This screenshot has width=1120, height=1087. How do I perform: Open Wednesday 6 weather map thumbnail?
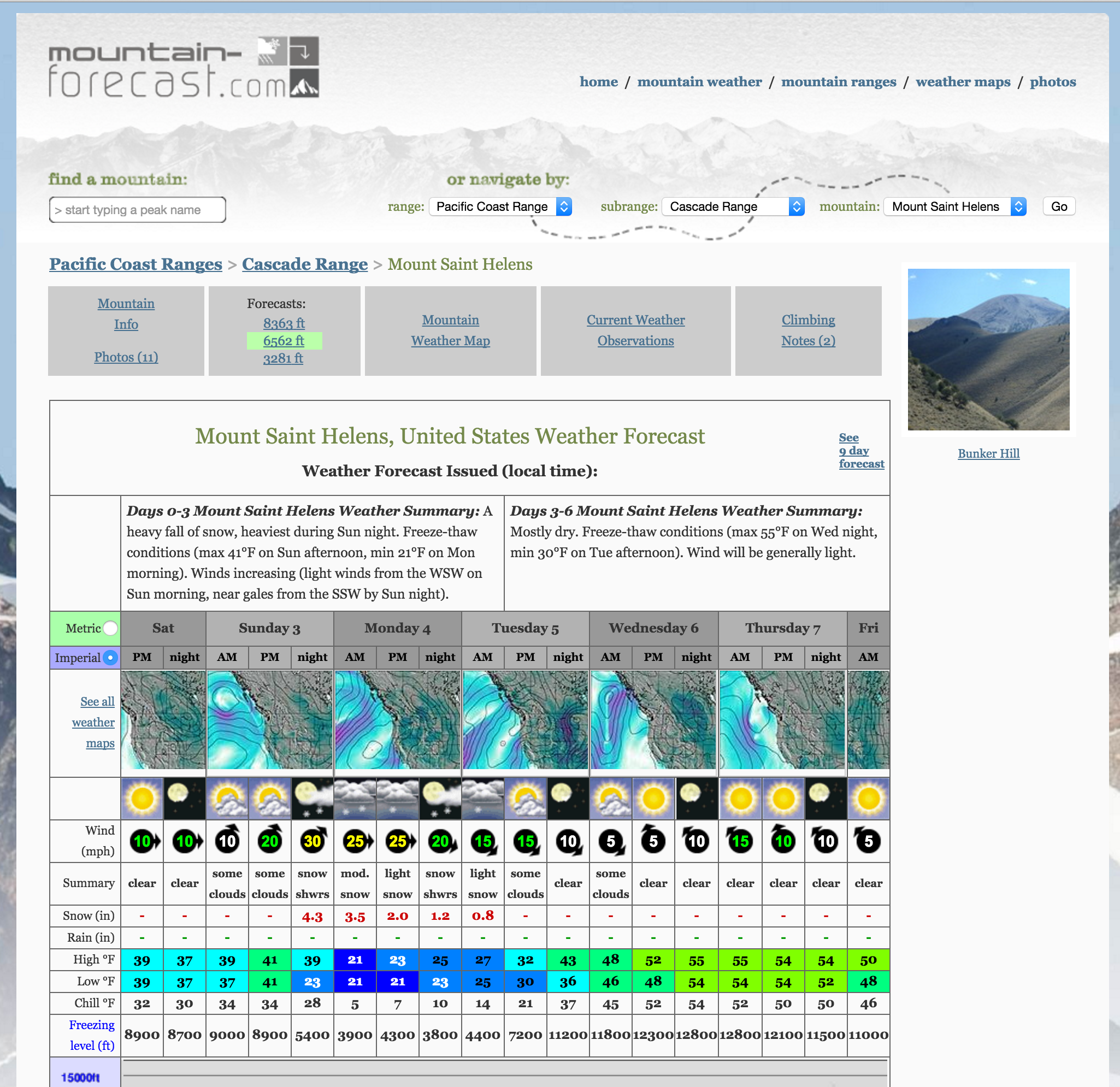654,720
